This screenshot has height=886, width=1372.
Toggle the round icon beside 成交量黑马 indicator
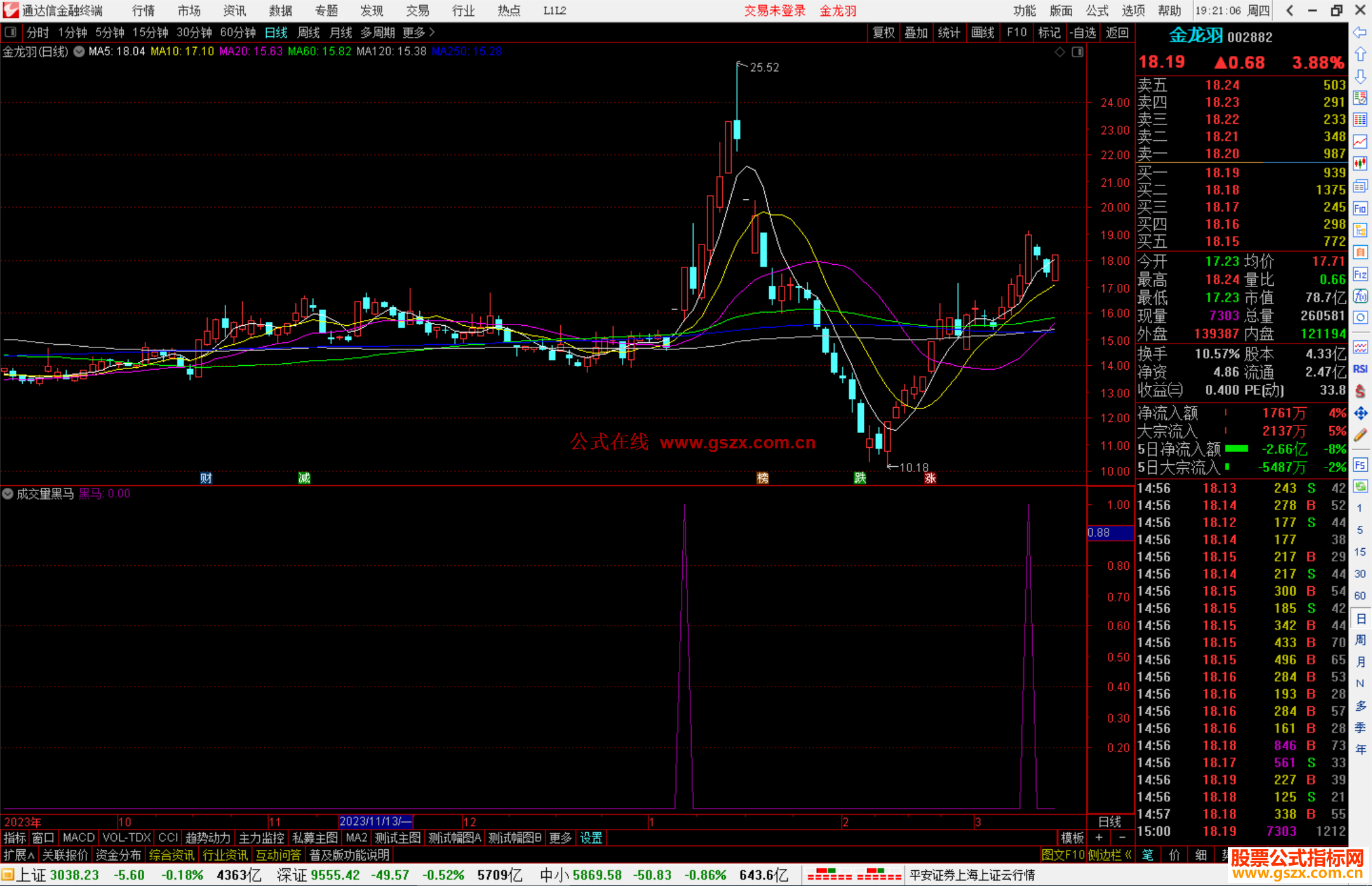coord(8,493)
